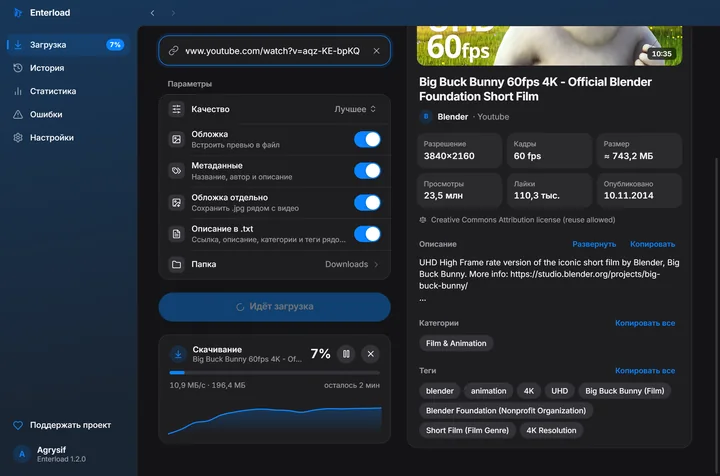Open the Качество dropdown set to Лучшее
720x476 pixels.
[x=354, y=109]
